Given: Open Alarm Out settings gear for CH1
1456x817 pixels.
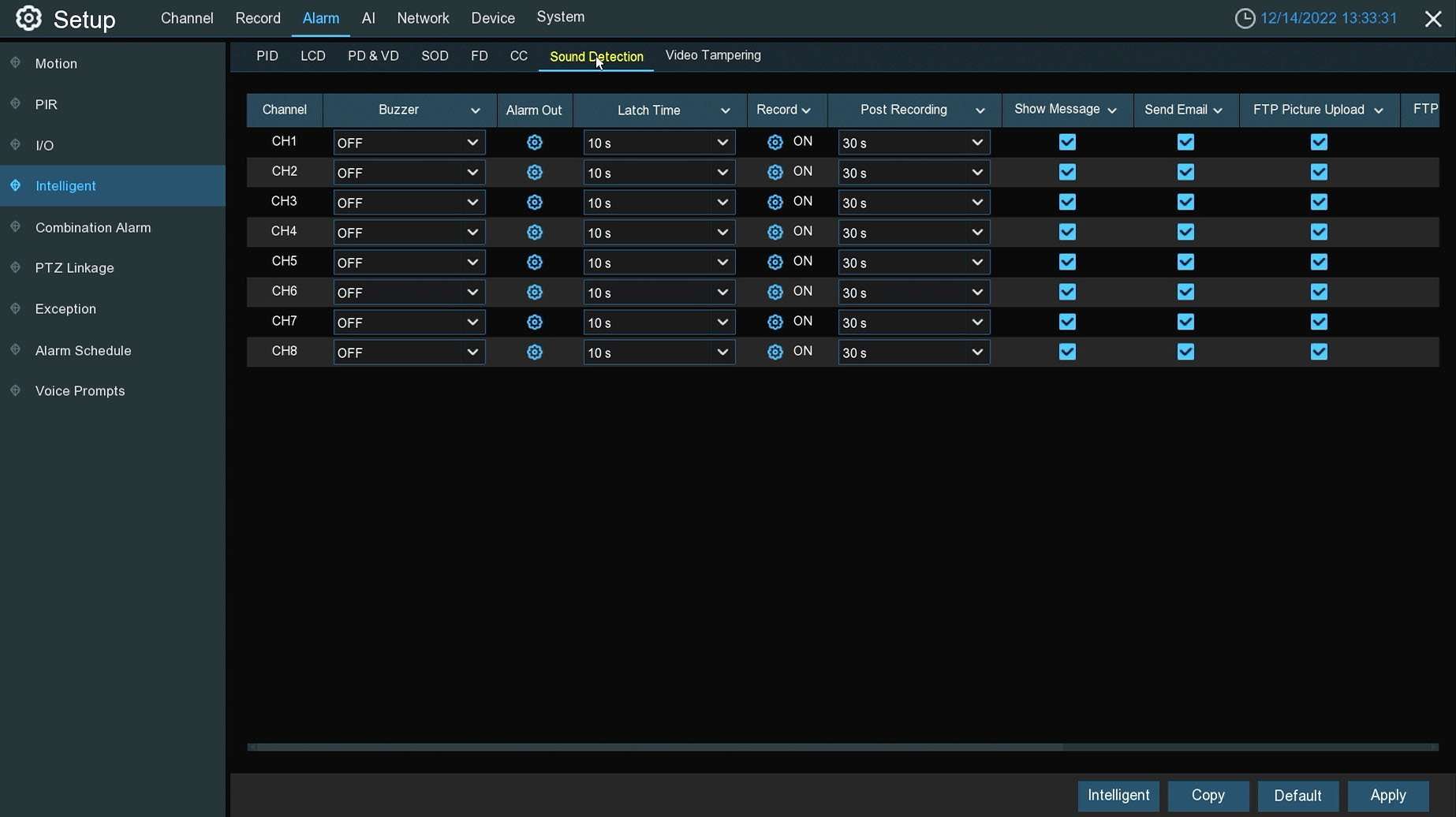Looking at the screenshot, I should click(x=535, y=143).
